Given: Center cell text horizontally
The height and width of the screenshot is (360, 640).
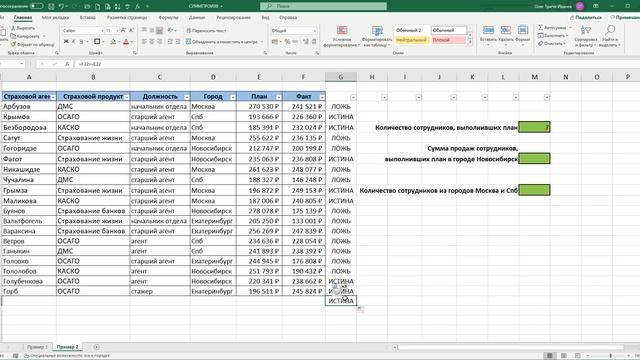Looking at the screenshot, I should [152, 42].
